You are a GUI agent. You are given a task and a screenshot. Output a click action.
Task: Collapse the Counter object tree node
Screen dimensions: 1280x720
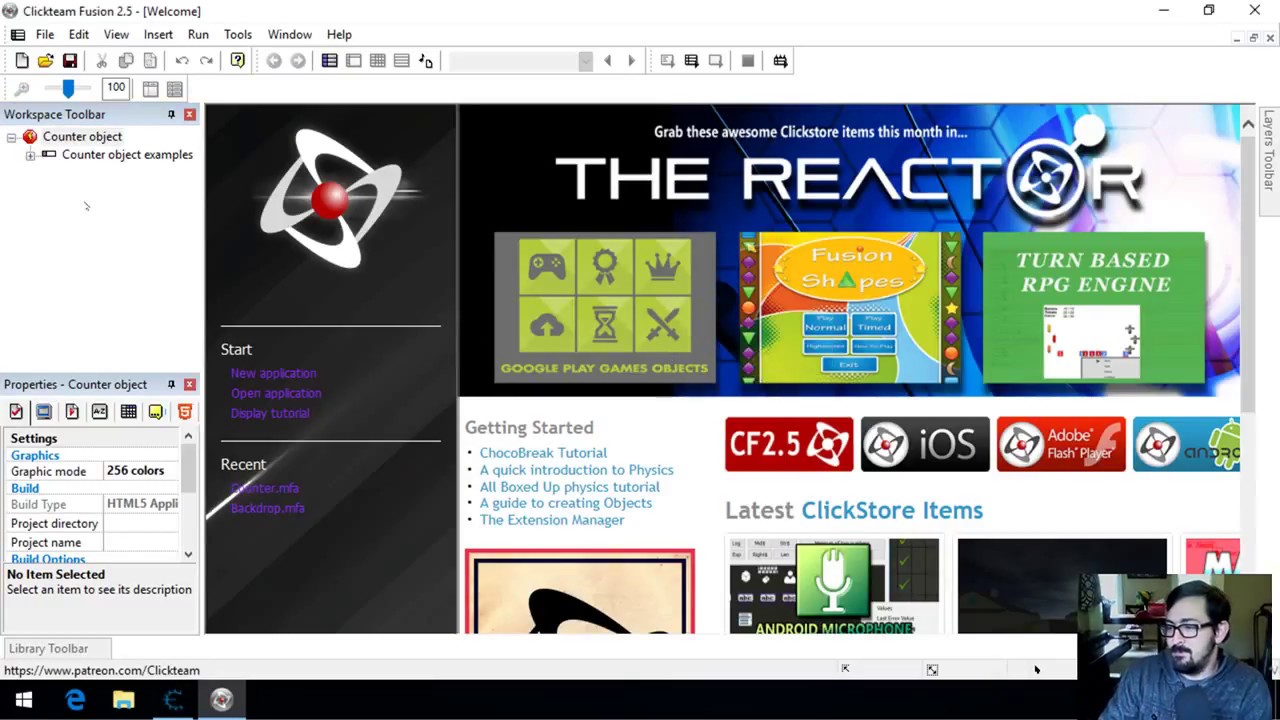pyautogui.click(x=12, y=137)
